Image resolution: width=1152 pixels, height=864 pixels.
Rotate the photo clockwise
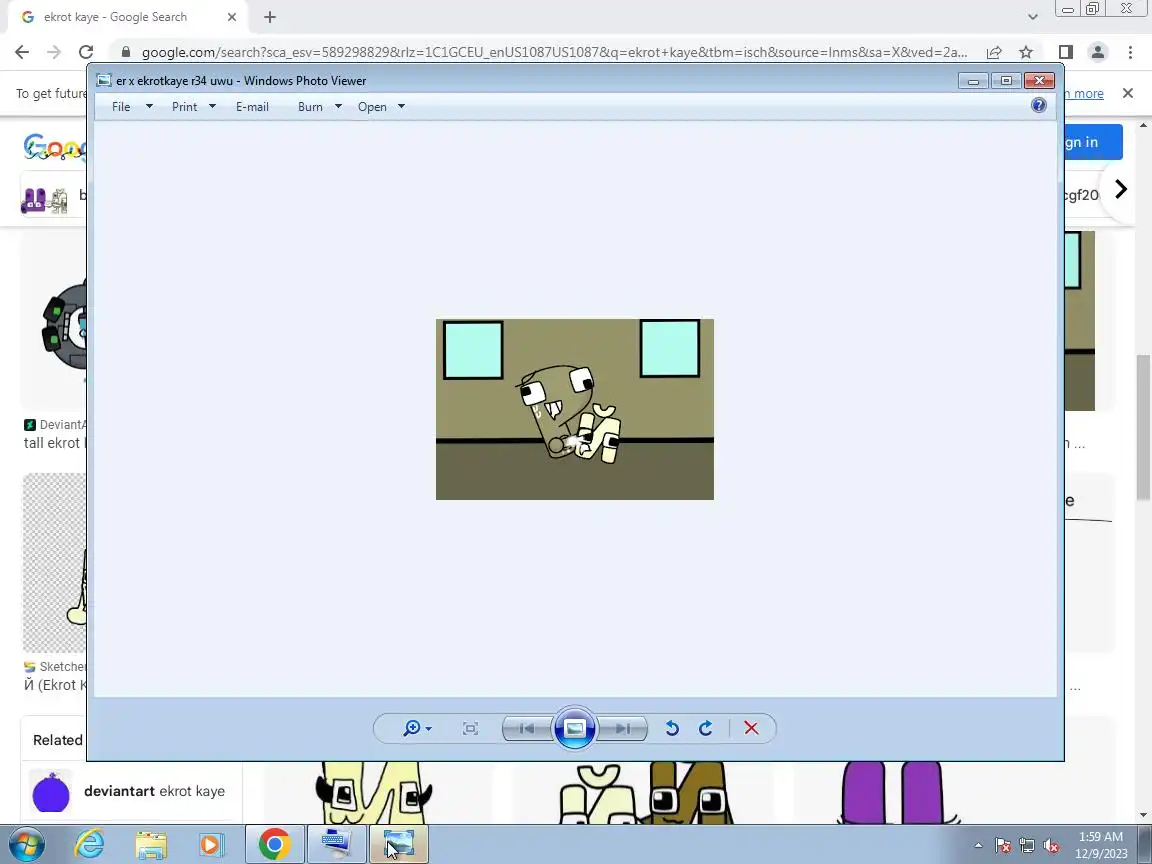click(705, 728)
